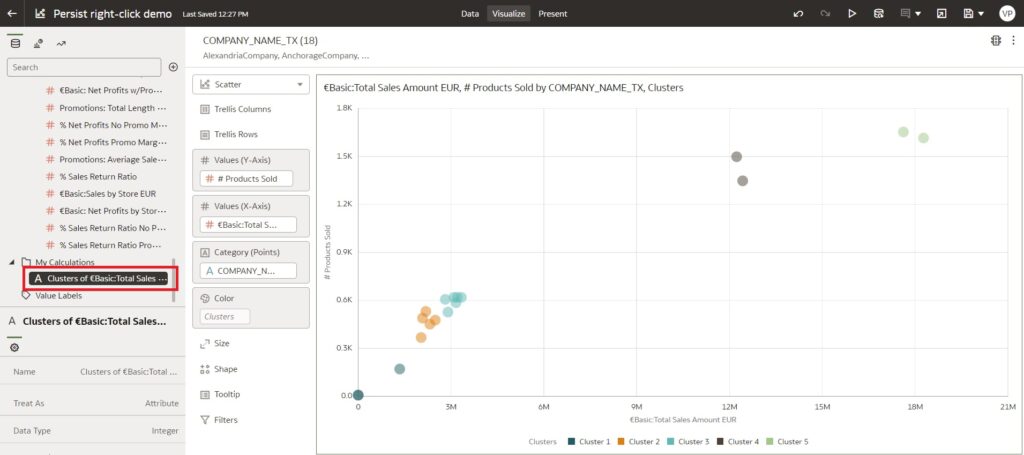Change the Data Type Integer value
This screenshot has width=1024, height=455.
coord(164,431)
